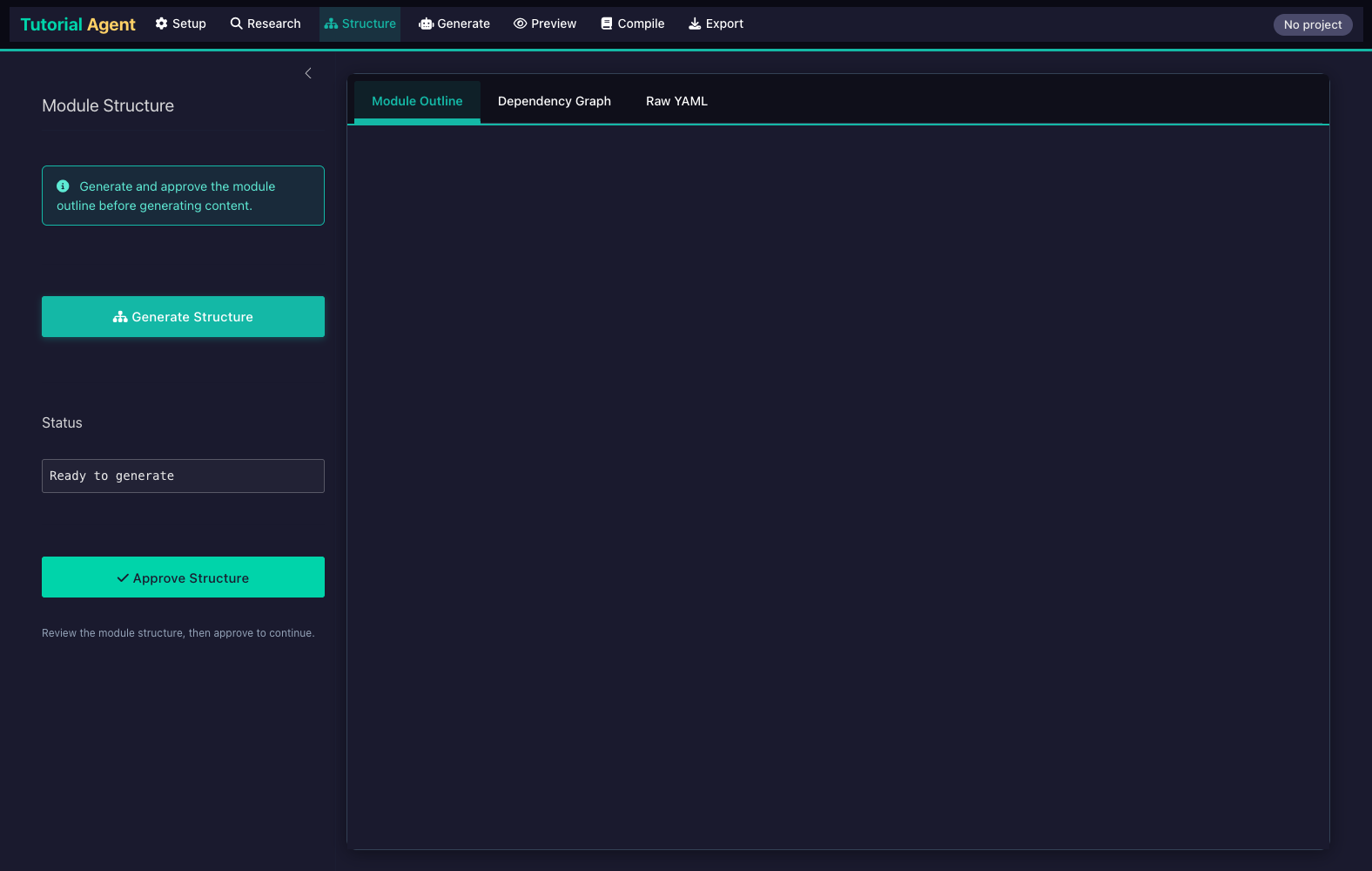Go to the Export page label

pyautogui.click(x=724, y=24)
